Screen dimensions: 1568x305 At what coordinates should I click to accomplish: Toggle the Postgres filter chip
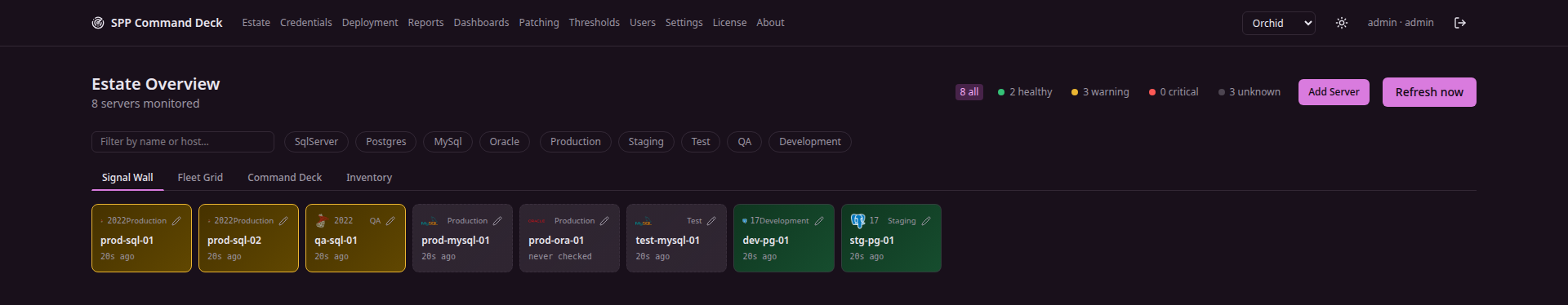click(386, 142)
